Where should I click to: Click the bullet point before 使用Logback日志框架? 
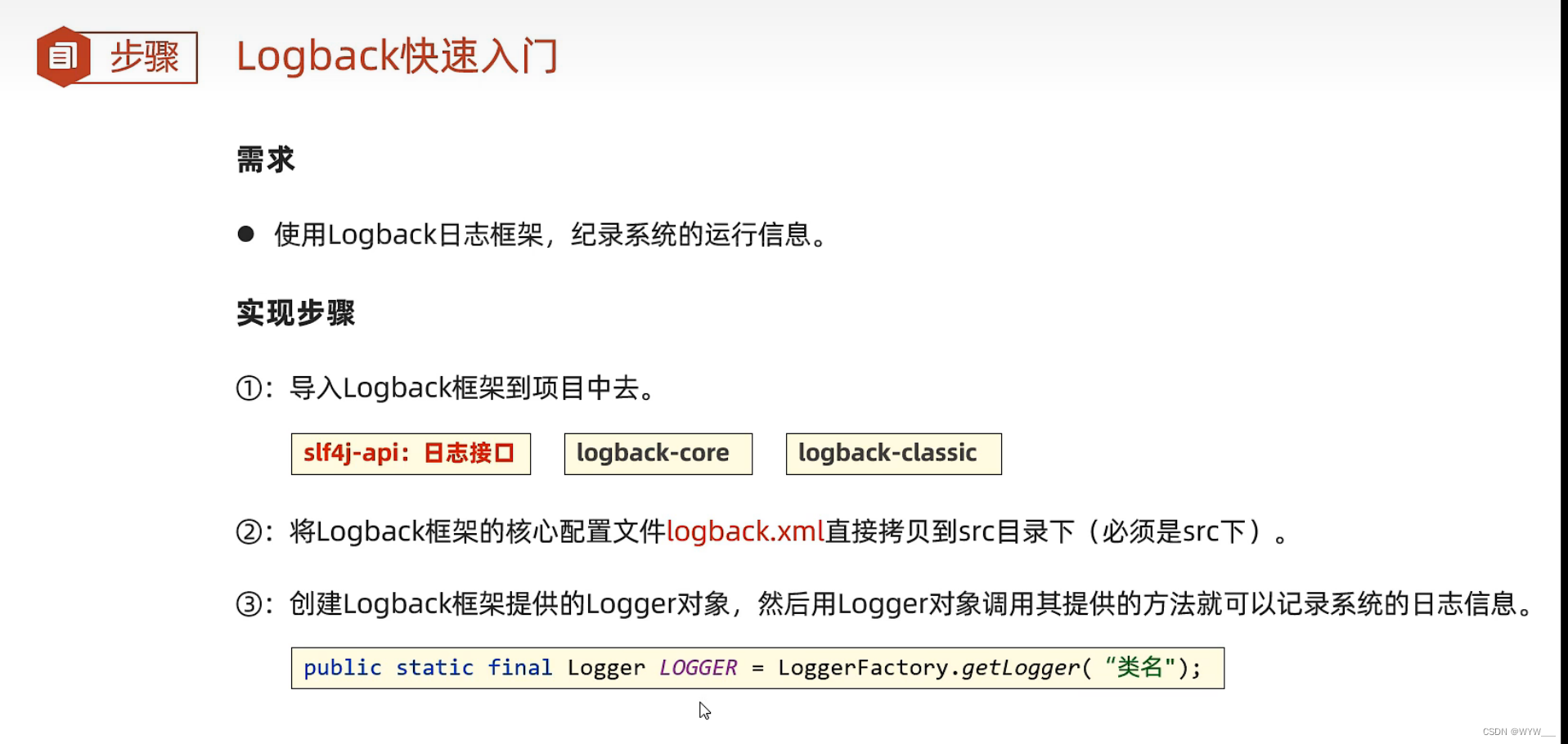(x=245, y=234)
